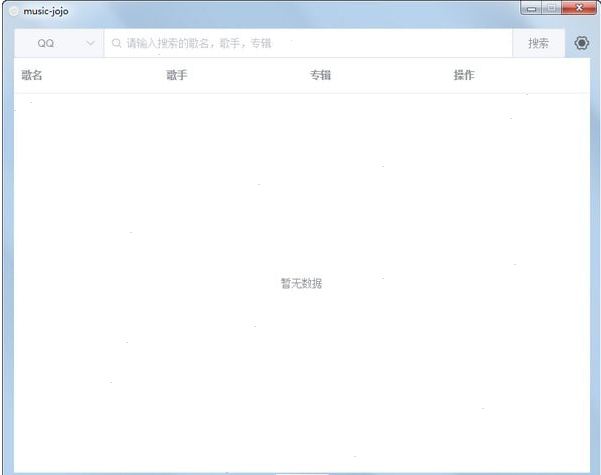Click the 暂无数据 empty-state text

coord(301,283)
